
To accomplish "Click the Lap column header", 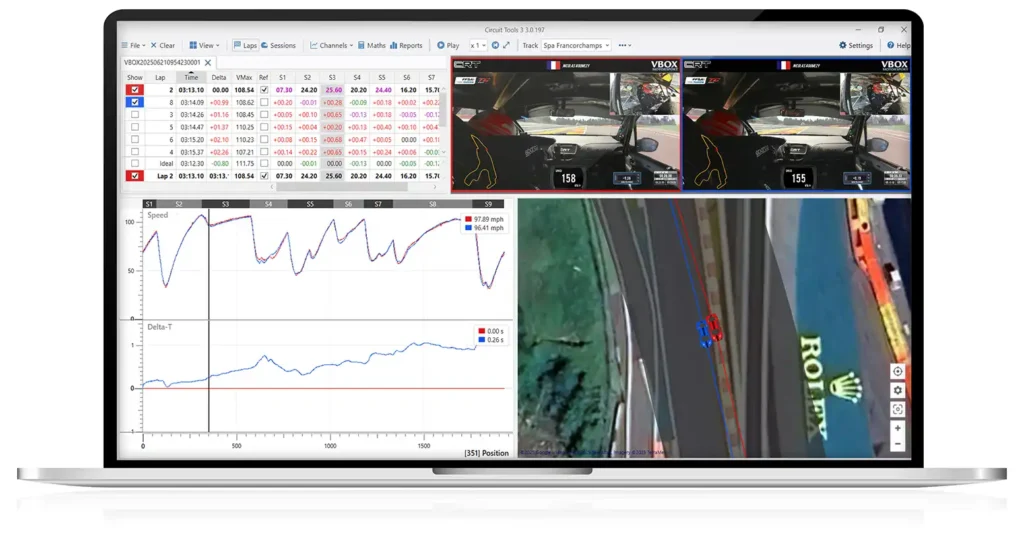I will point(160,77).
